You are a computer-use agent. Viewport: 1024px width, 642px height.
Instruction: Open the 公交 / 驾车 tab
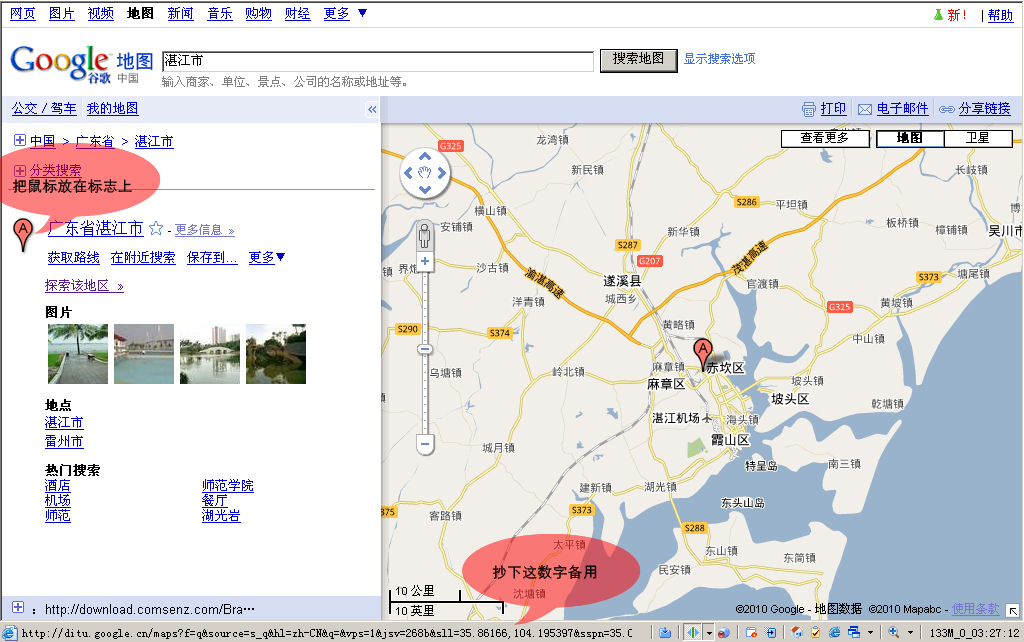[44, 108]
